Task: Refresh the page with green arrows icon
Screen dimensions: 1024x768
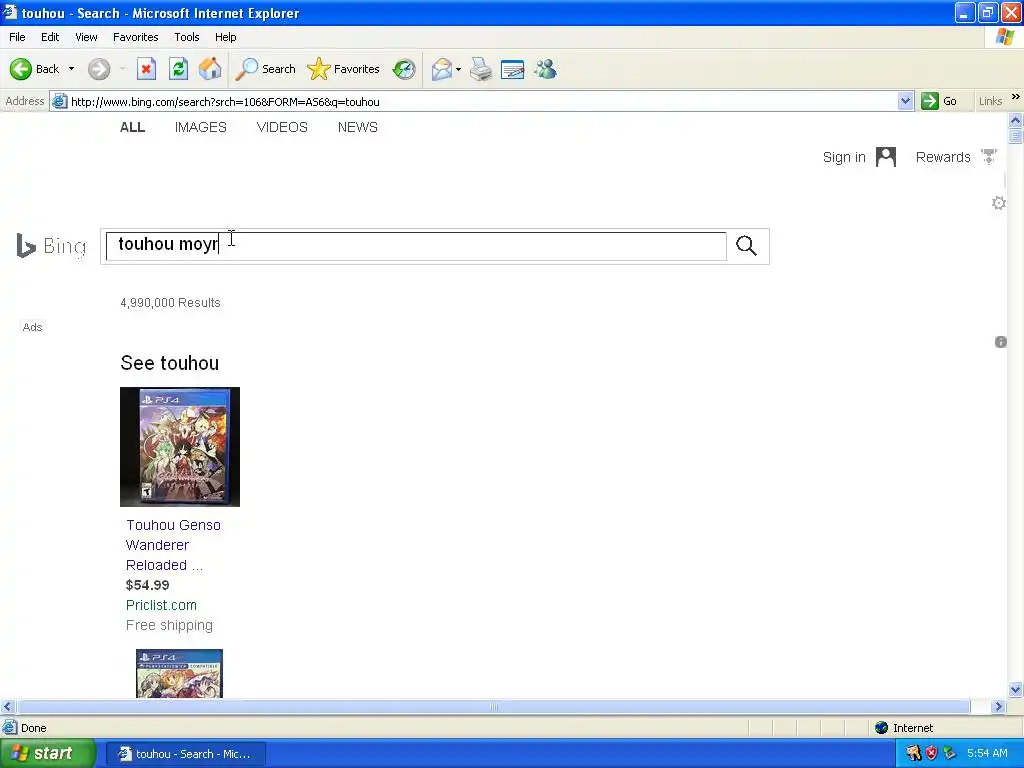Action: (x=178, y=69)
